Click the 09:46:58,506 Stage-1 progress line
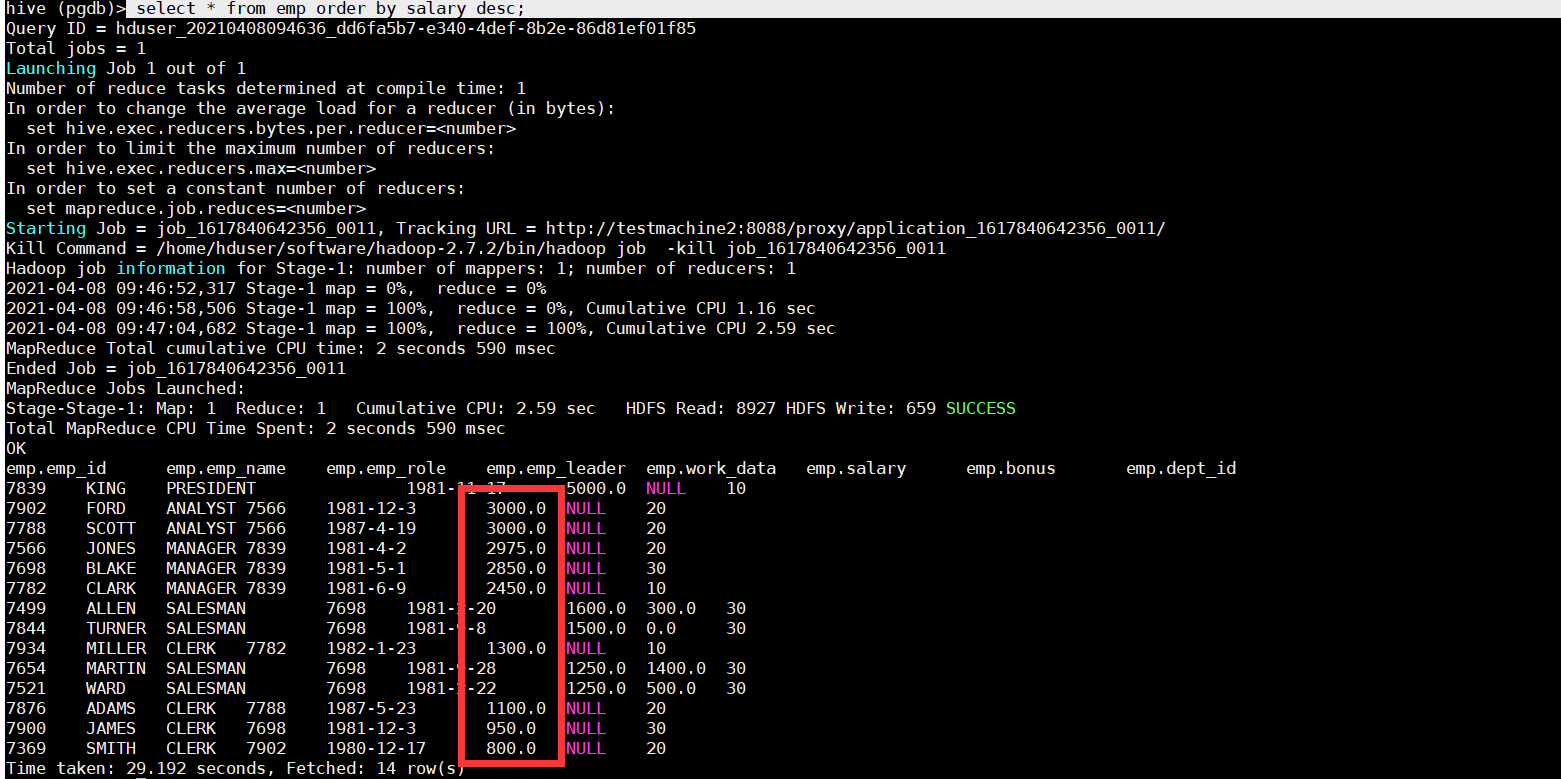1561x779 pixels. click(x=411, y=308)
